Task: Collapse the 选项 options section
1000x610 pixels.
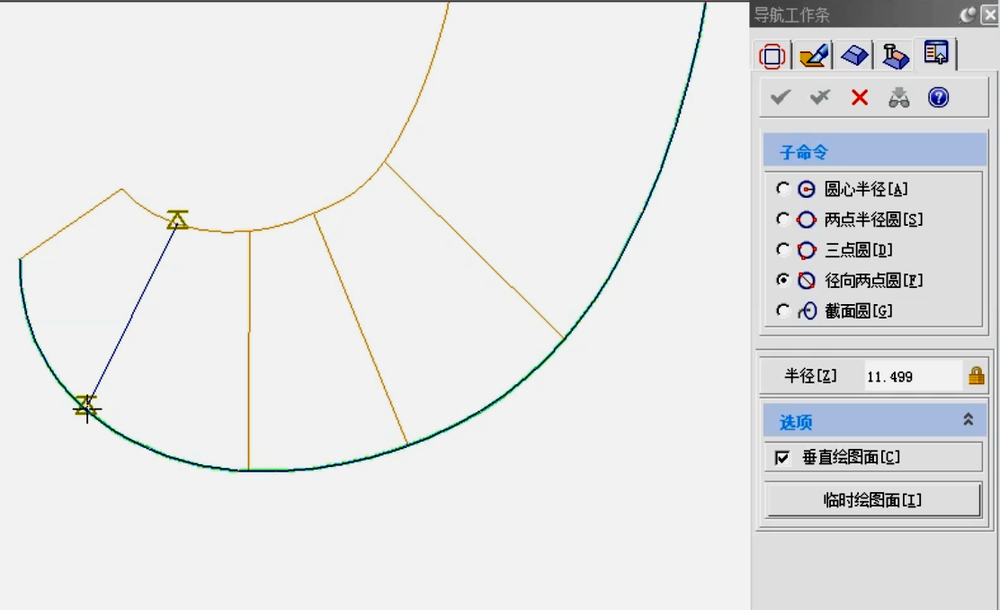Action: click(968, 419)
